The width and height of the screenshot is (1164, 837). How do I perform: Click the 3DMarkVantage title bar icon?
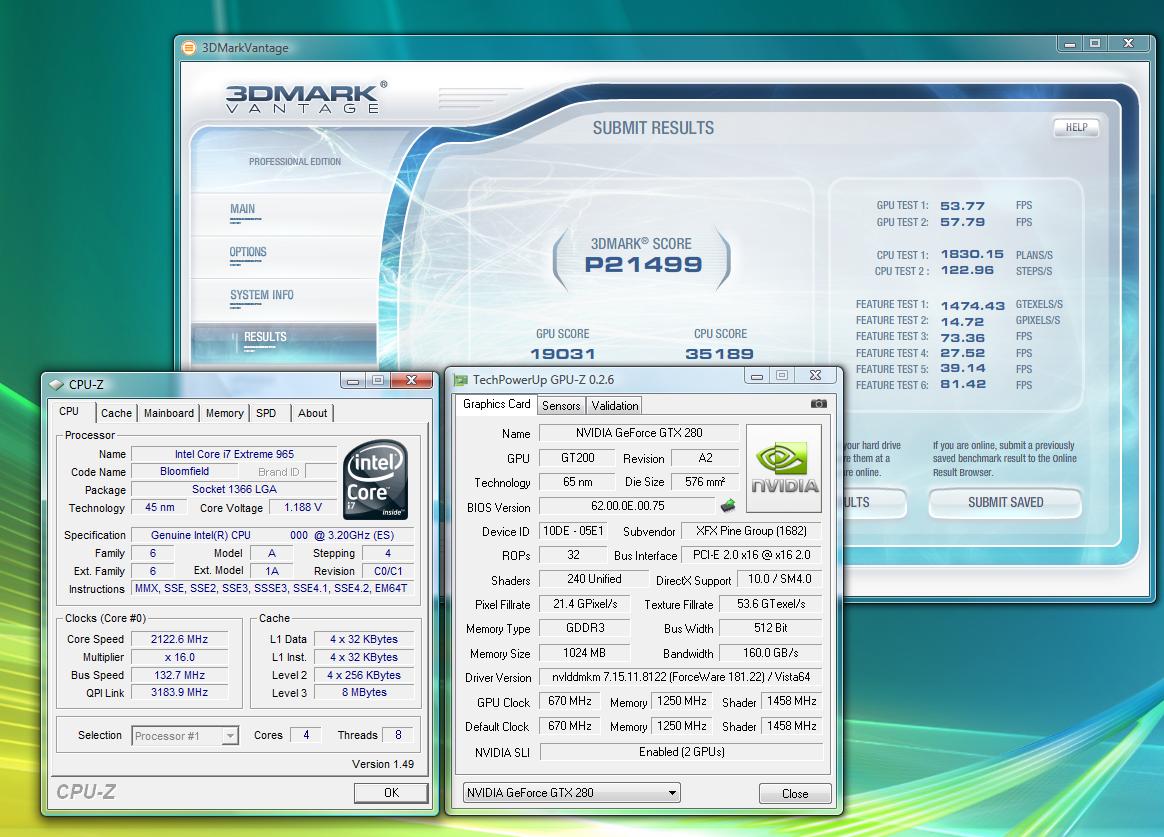(189, 47)
